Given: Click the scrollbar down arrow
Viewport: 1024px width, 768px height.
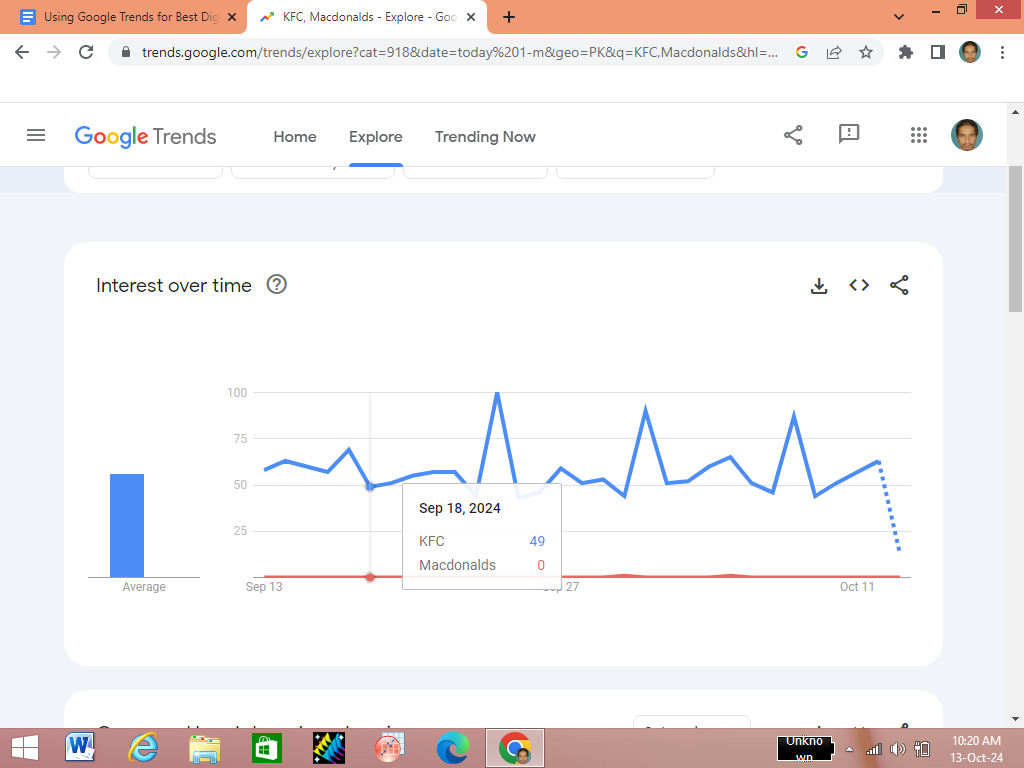Looking at the screenshot, I should point(1015,719).
